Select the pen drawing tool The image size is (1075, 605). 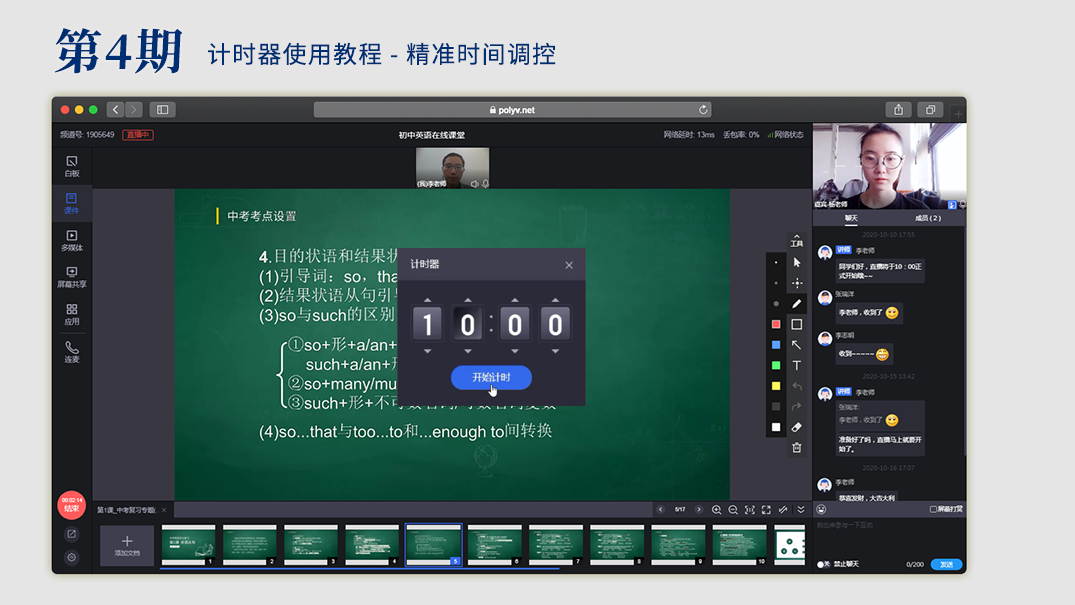pyautogui.click(x=797, y=304)
